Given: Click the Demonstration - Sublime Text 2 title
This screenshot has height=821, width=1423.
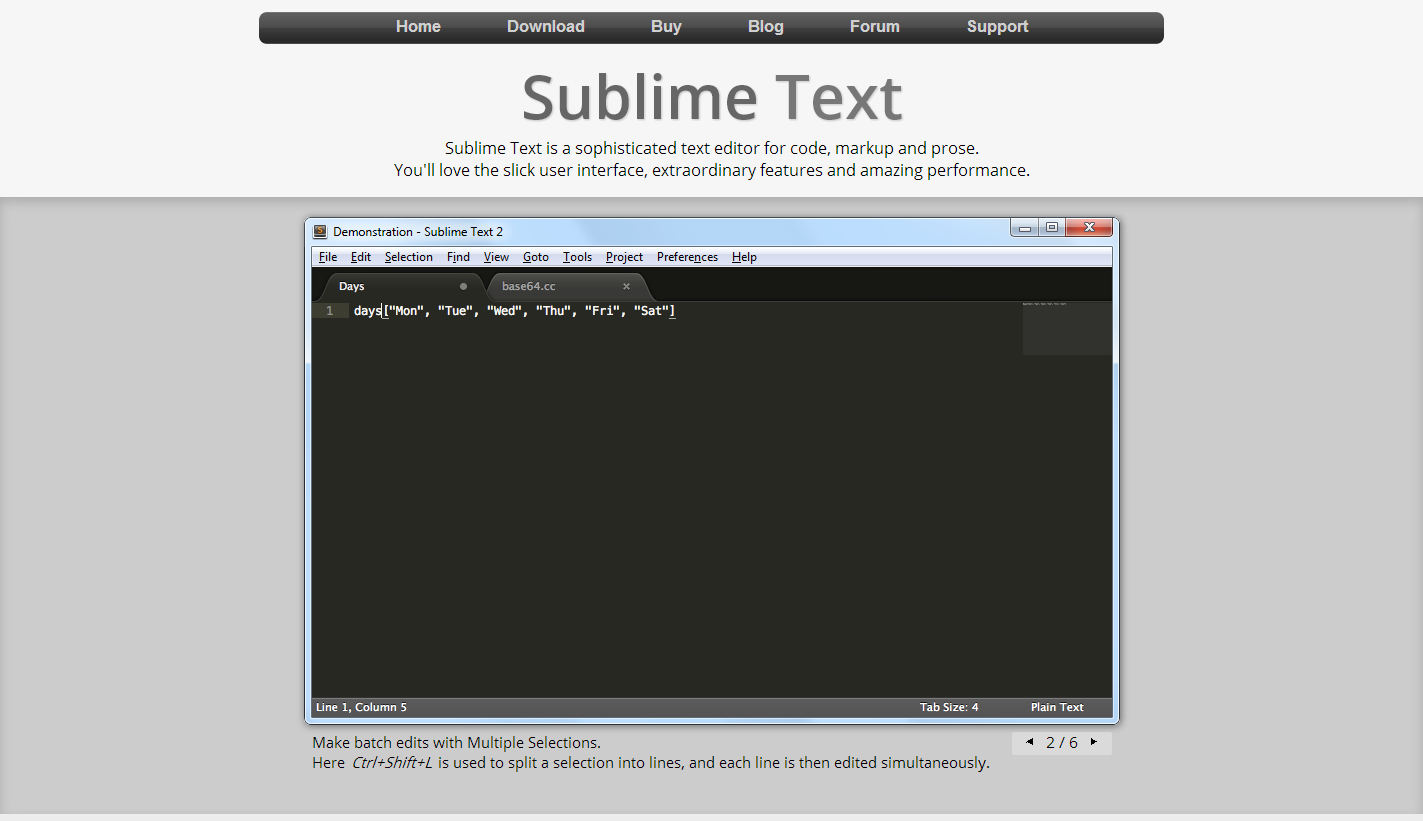Looking at the screenshot, I should coord(418,231).
